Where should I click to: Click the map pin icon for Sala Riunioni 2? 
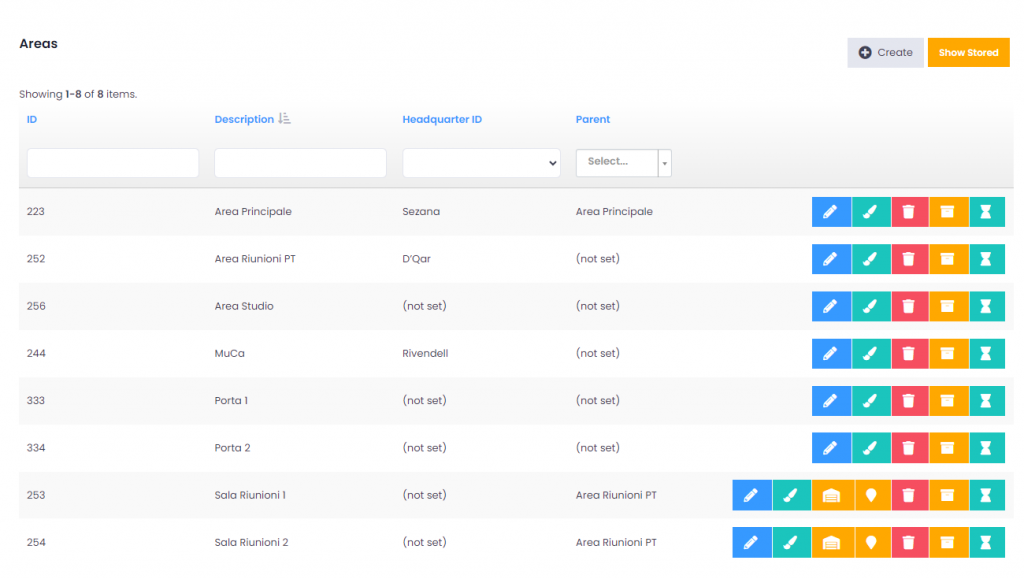(x=870, y=542)
